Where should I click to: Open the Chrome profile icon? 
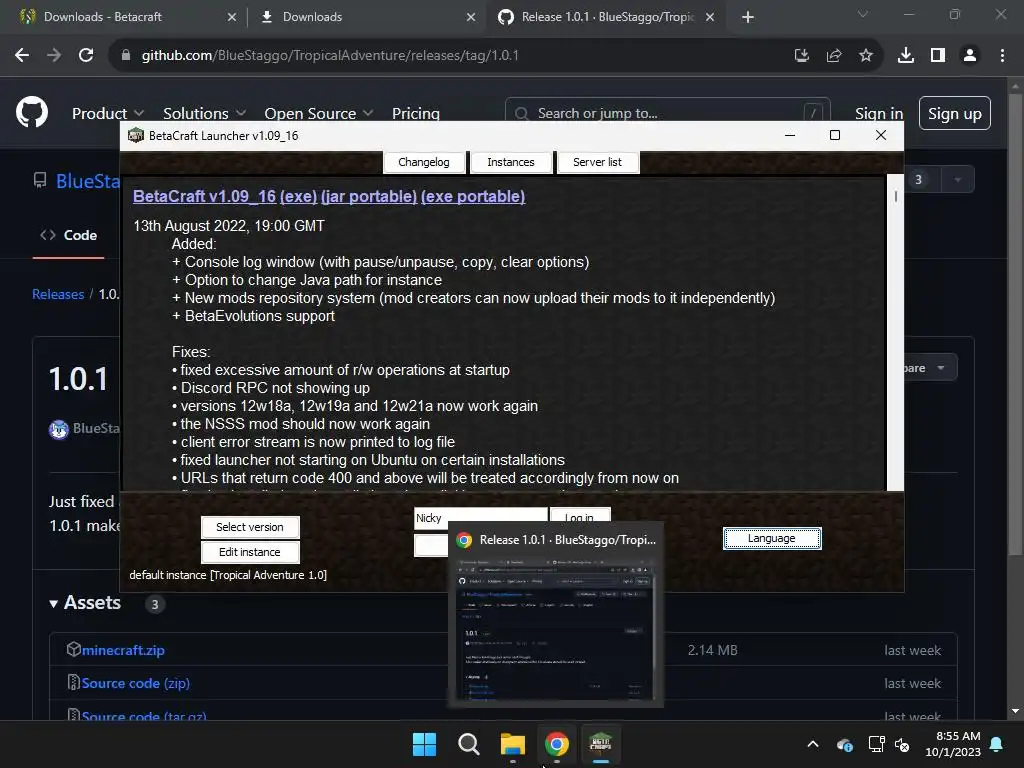(970, 55)
